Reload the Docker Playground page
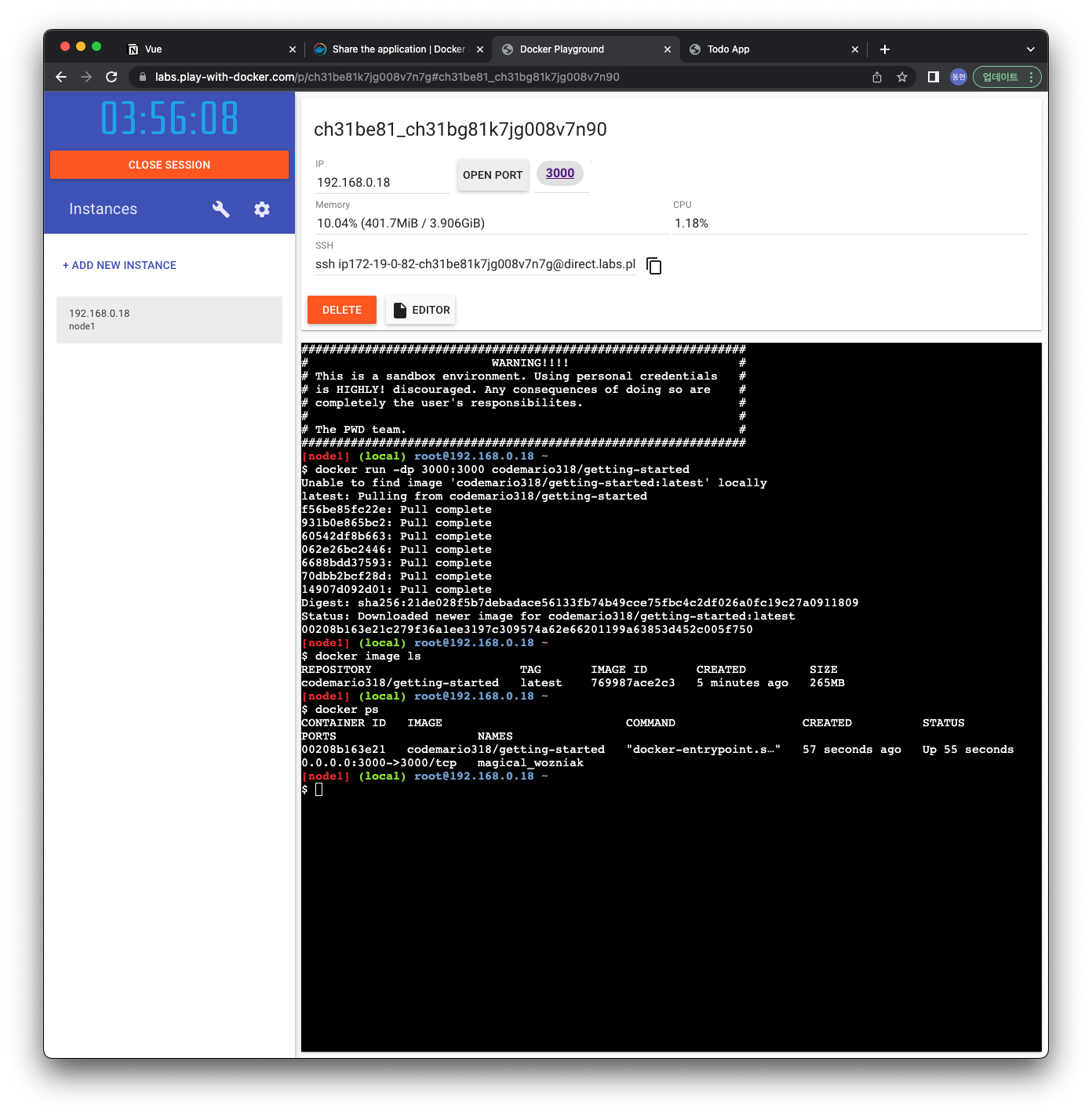The height and width of the screenshot is (1116, 1092). pos(111,77)
